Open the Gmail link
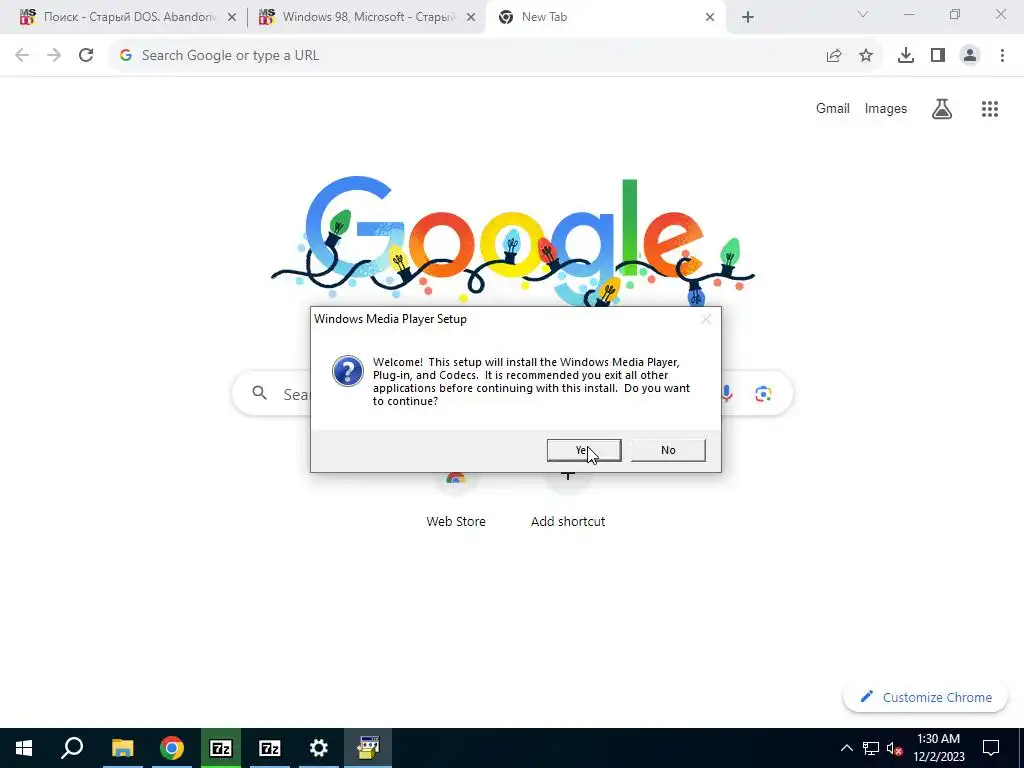This screenshot has height=768, width=1024. click(833, 108)
